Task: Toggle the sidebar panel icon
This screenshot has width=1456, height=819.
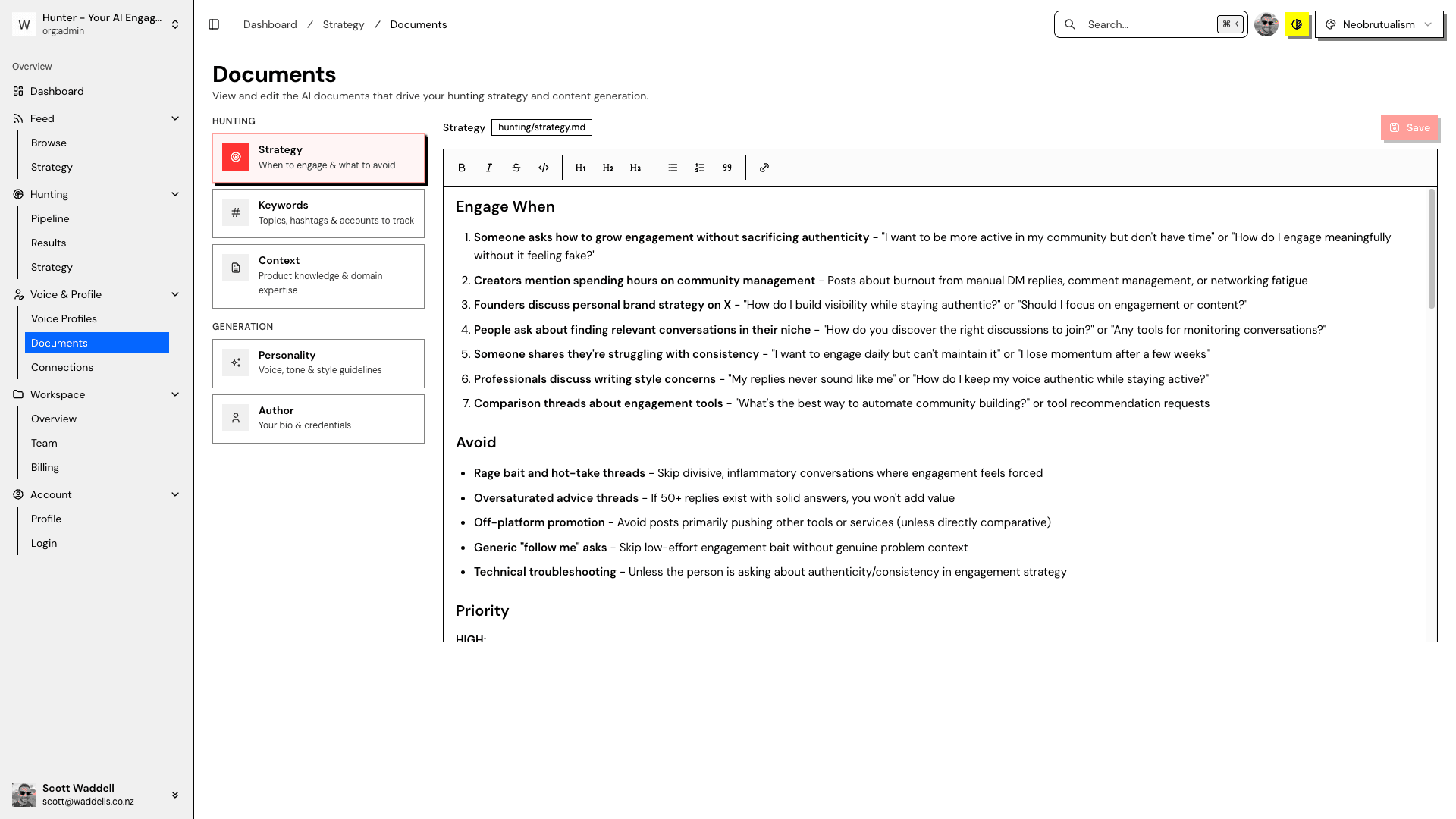Action: point(213,24)
